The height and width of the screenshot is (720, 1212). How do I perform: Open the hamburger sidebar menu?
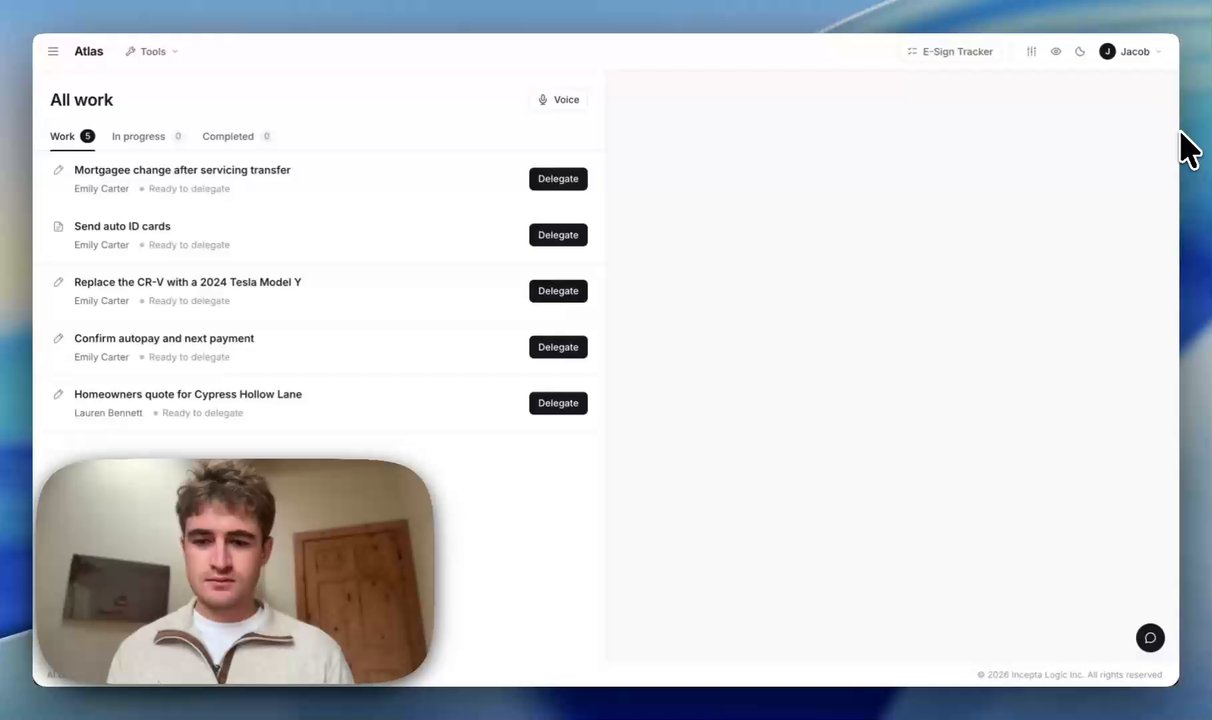(53, 51)
